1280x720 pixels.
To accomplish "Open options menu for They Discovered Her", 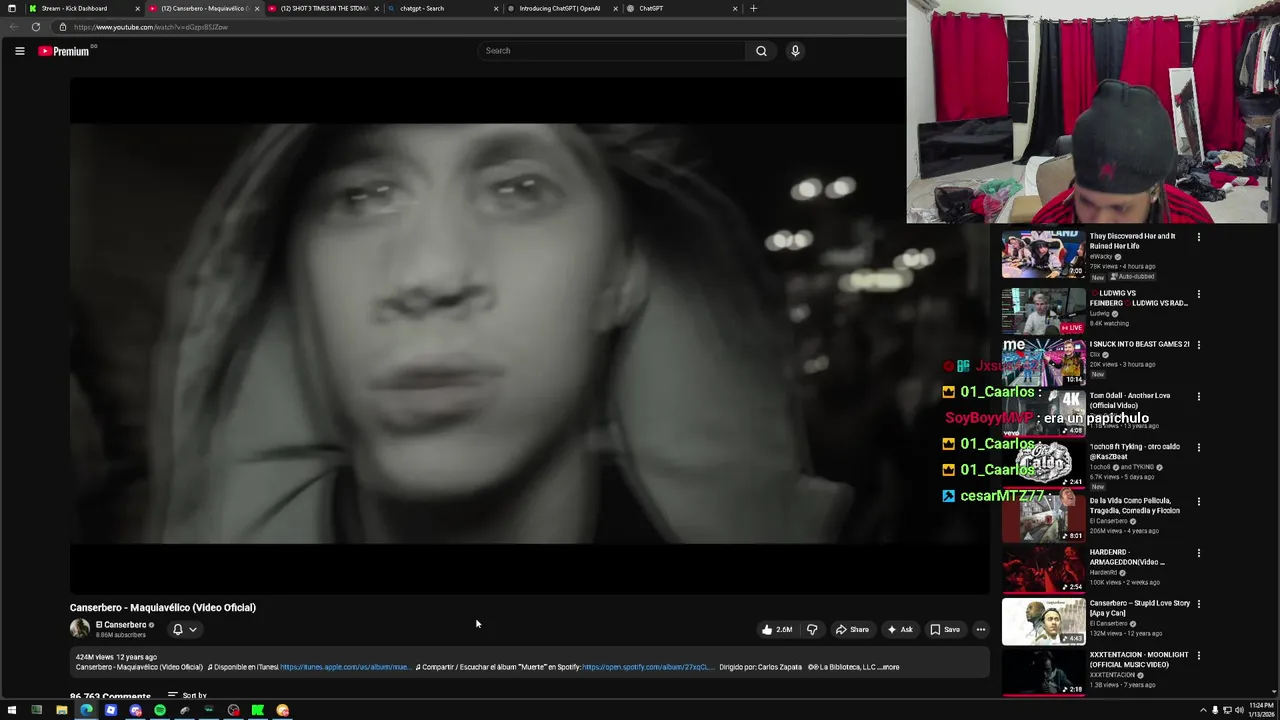I will point(1199,237).
